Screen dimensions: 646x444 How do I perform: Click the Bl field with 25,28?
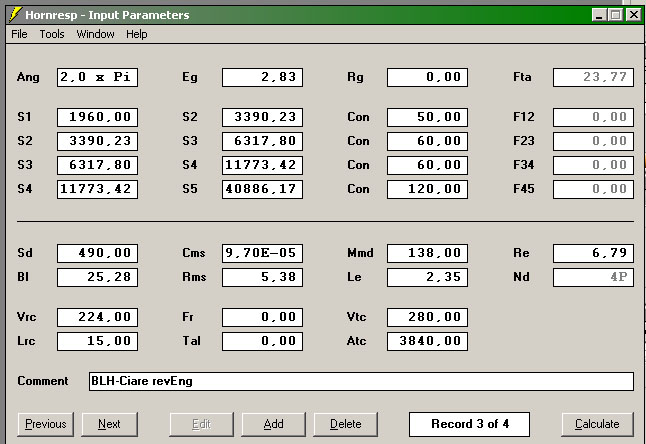[x=97, y=277]
